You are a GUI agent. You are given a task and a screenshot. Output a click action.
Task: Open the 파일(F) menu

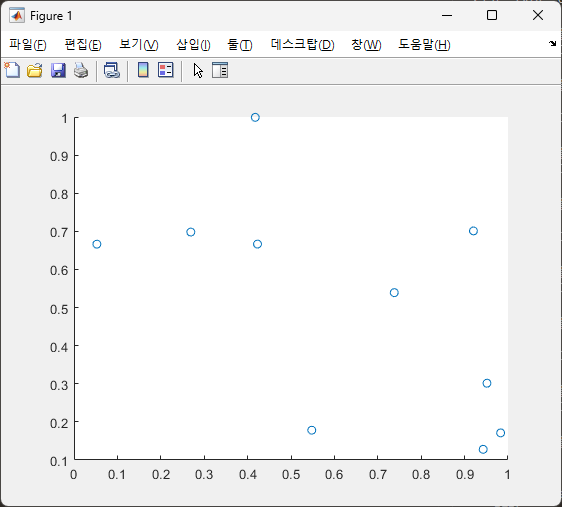coord(28,44)
